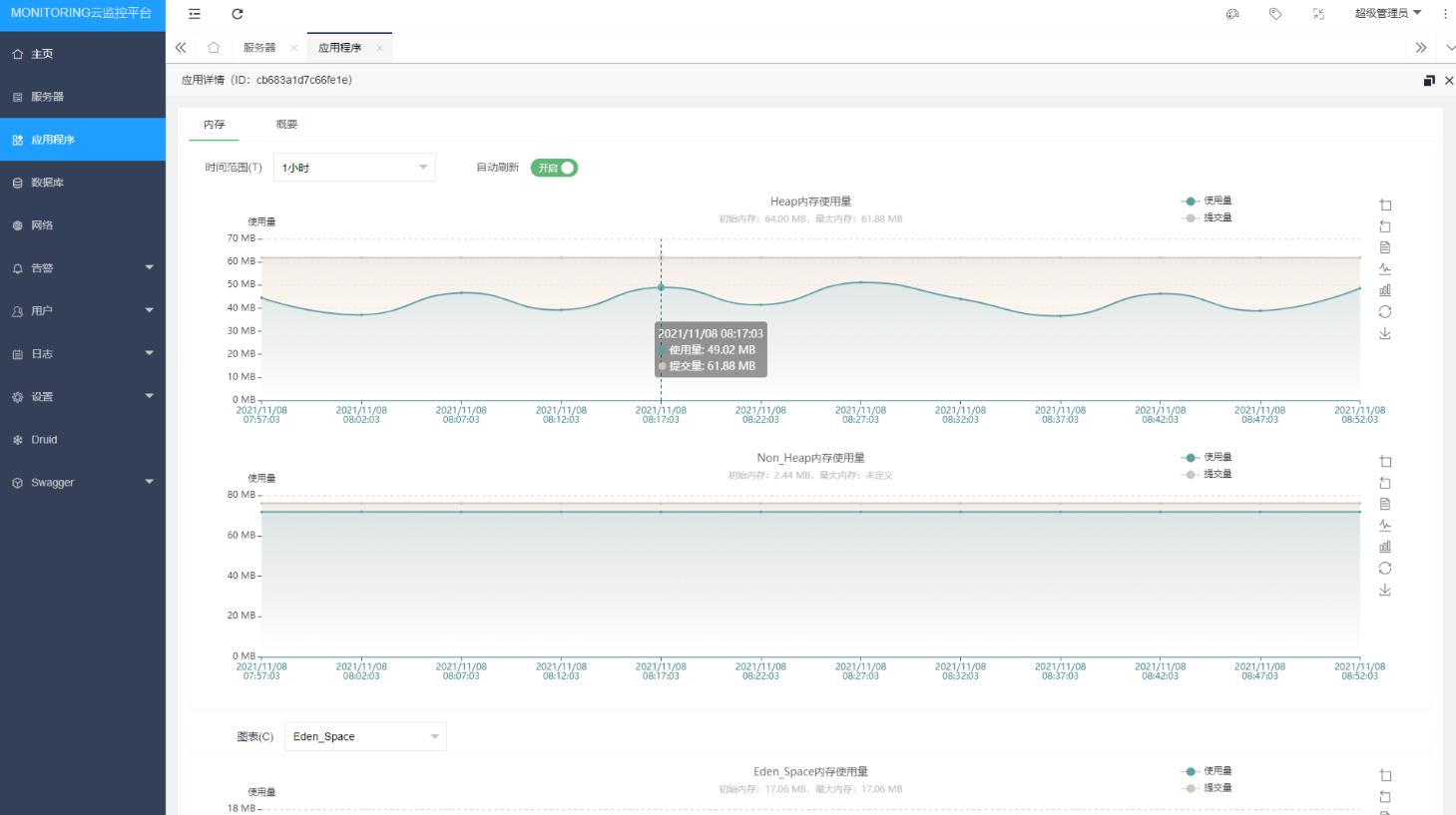Click the page refresh icon in the top bar
Screen dimensions: 1456x815
coord(238,14)
